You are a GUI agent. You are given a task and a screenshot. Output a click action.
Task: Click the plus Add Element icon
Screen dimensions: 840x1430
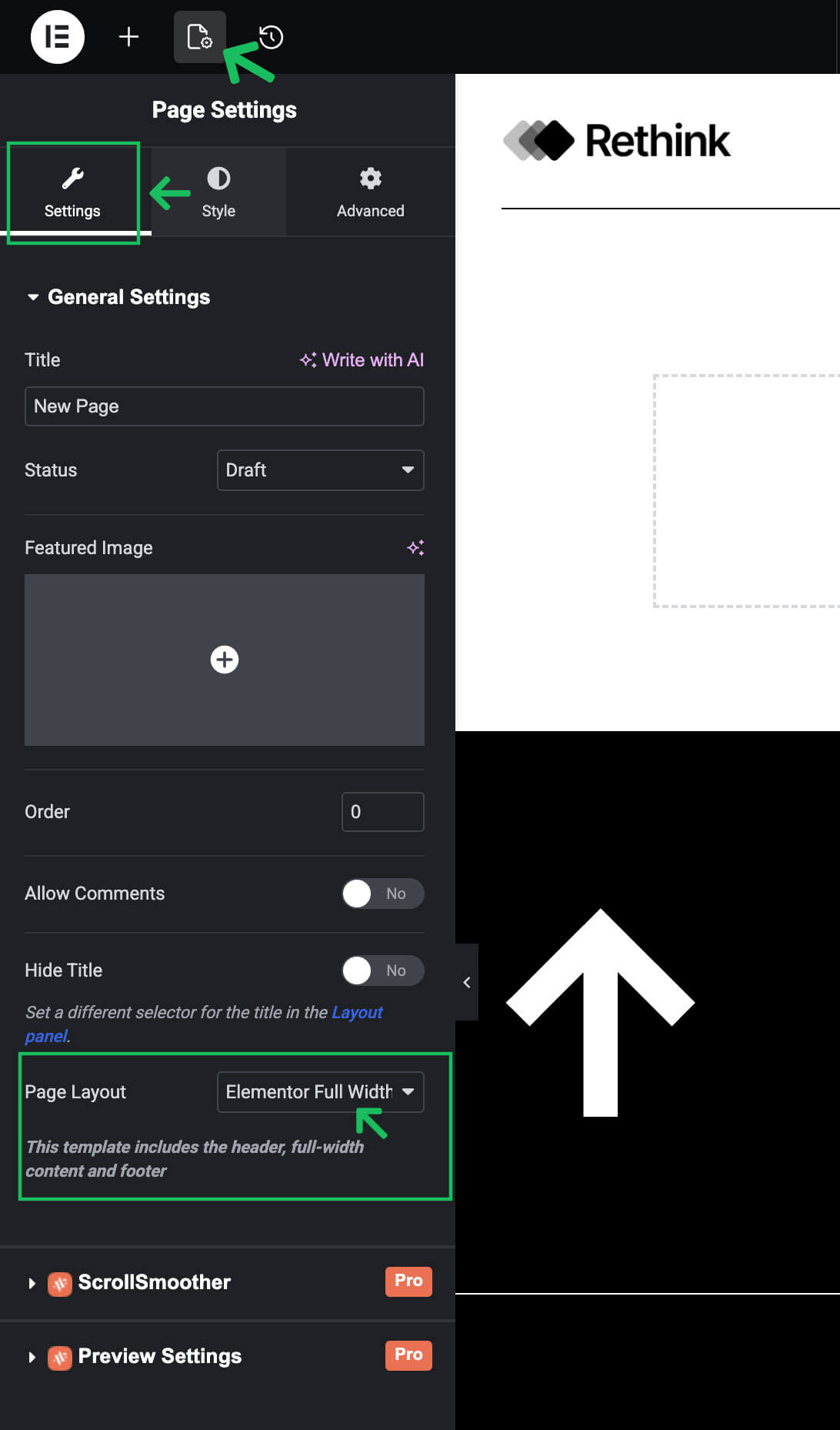(x=128, y=37)
